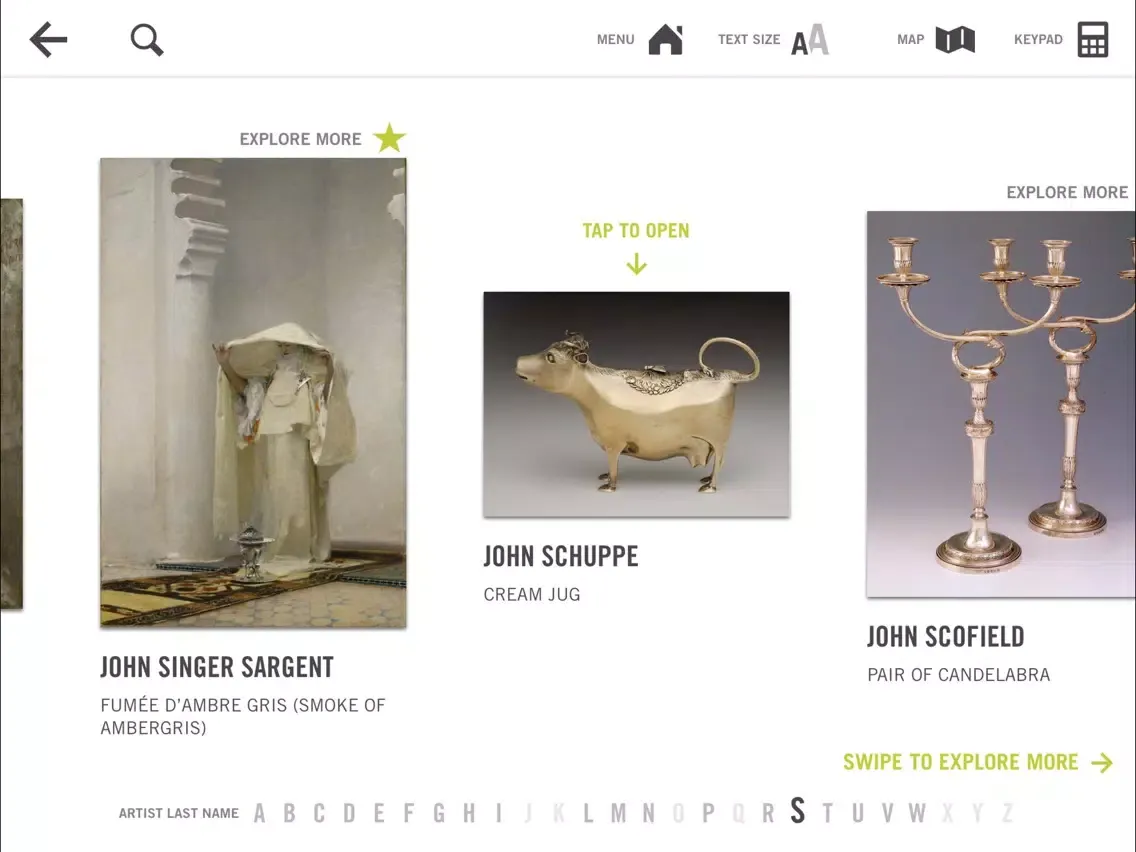The image size is (1136, 852).
Task: Select letter R in artist index
Action: (x=768, y=814)
